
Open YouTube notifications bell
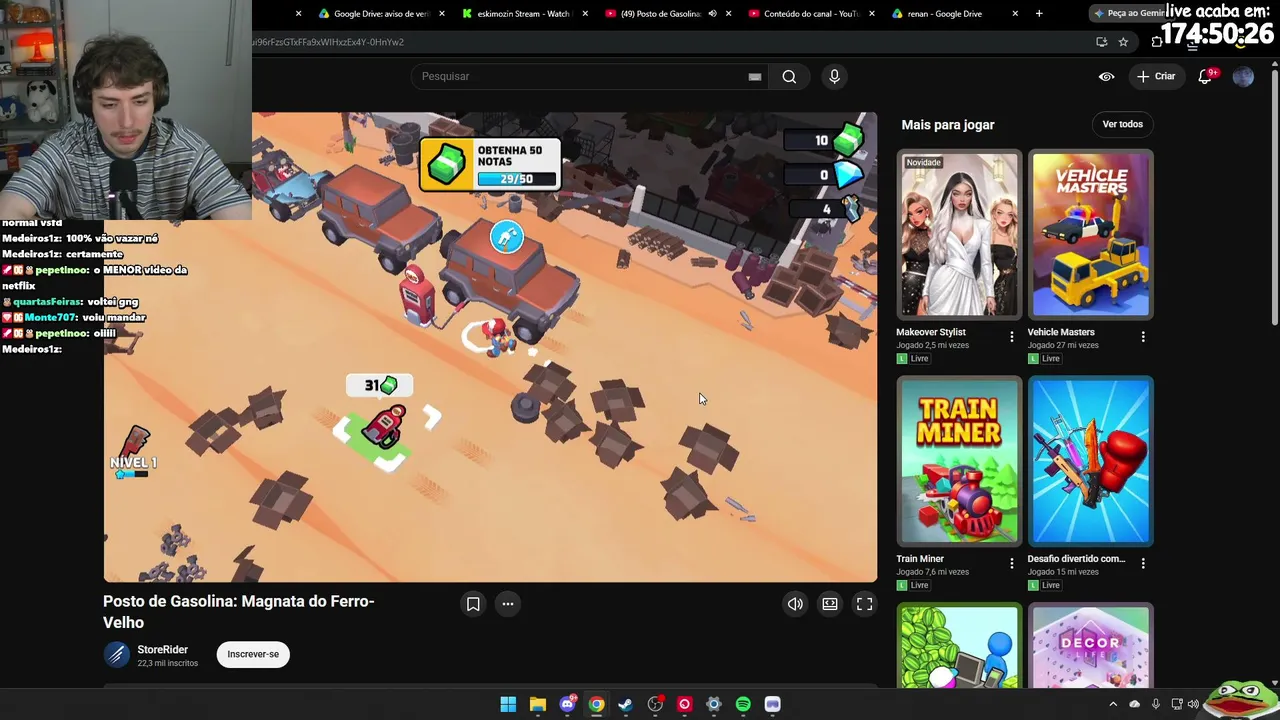(x=1206, y=76)
